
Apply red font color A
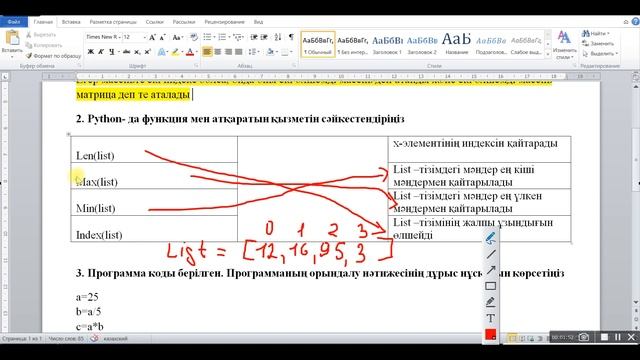[189, 52]
